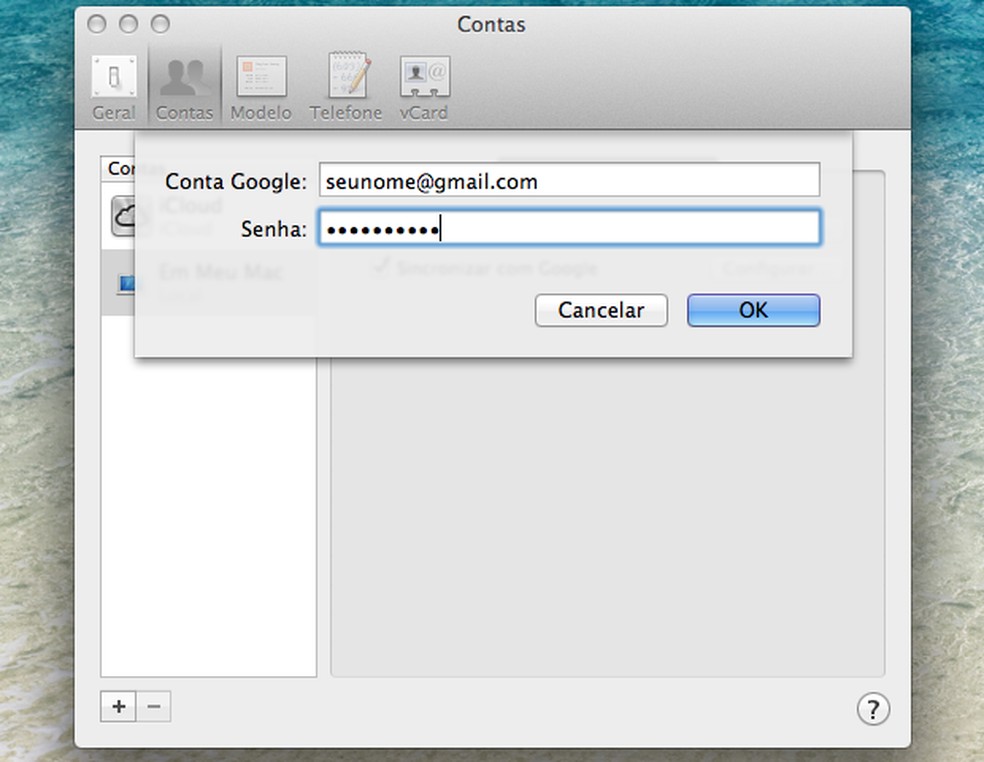Zoom the Contas window

click(x=161, y=24)
